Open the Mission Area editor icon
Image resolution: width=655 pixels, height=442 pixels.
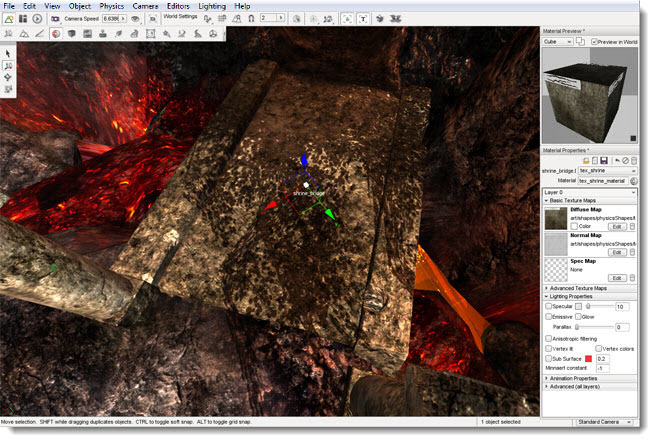150,34
